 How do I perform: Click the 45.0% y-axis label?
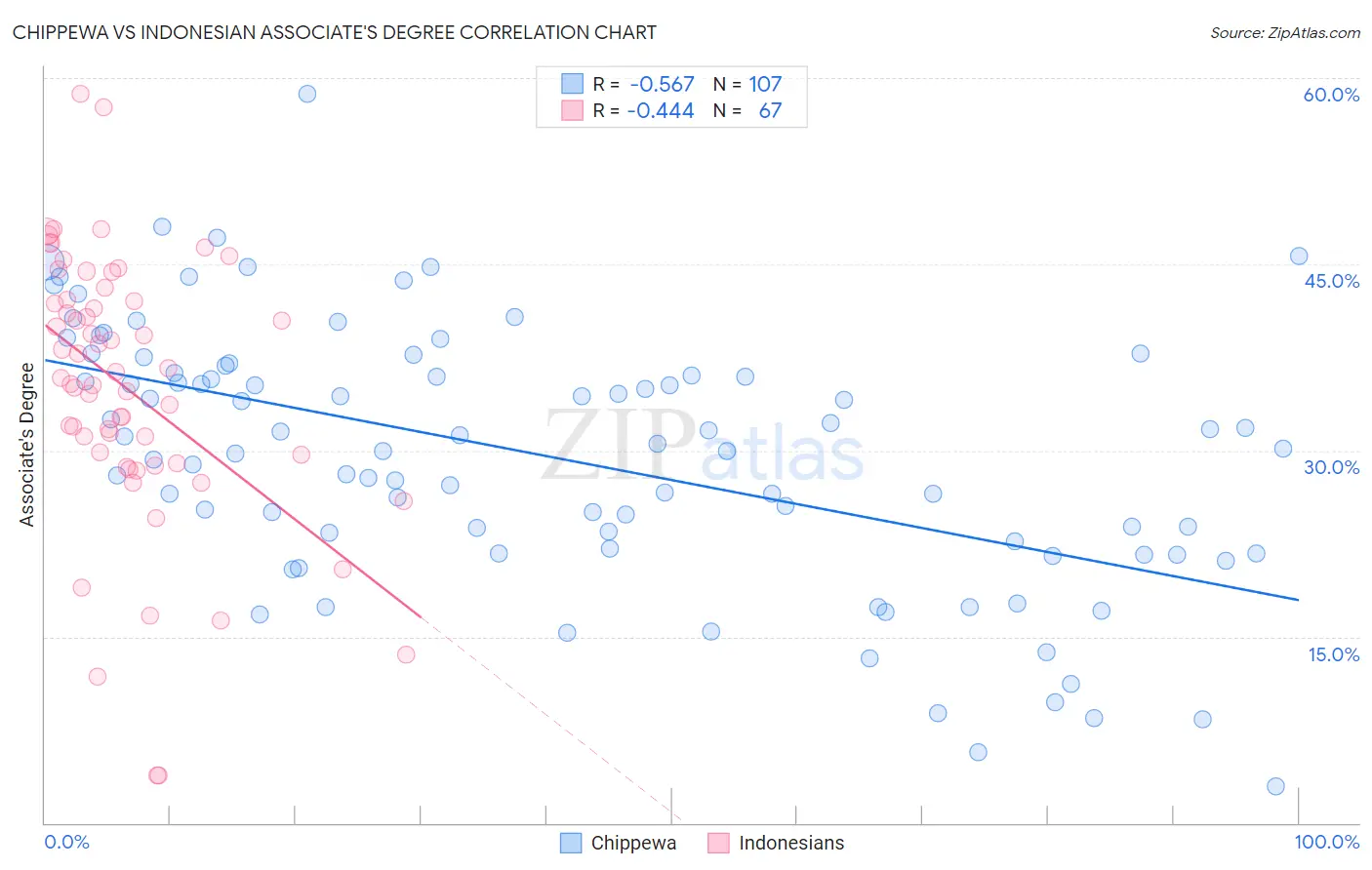pos(1331,281)
